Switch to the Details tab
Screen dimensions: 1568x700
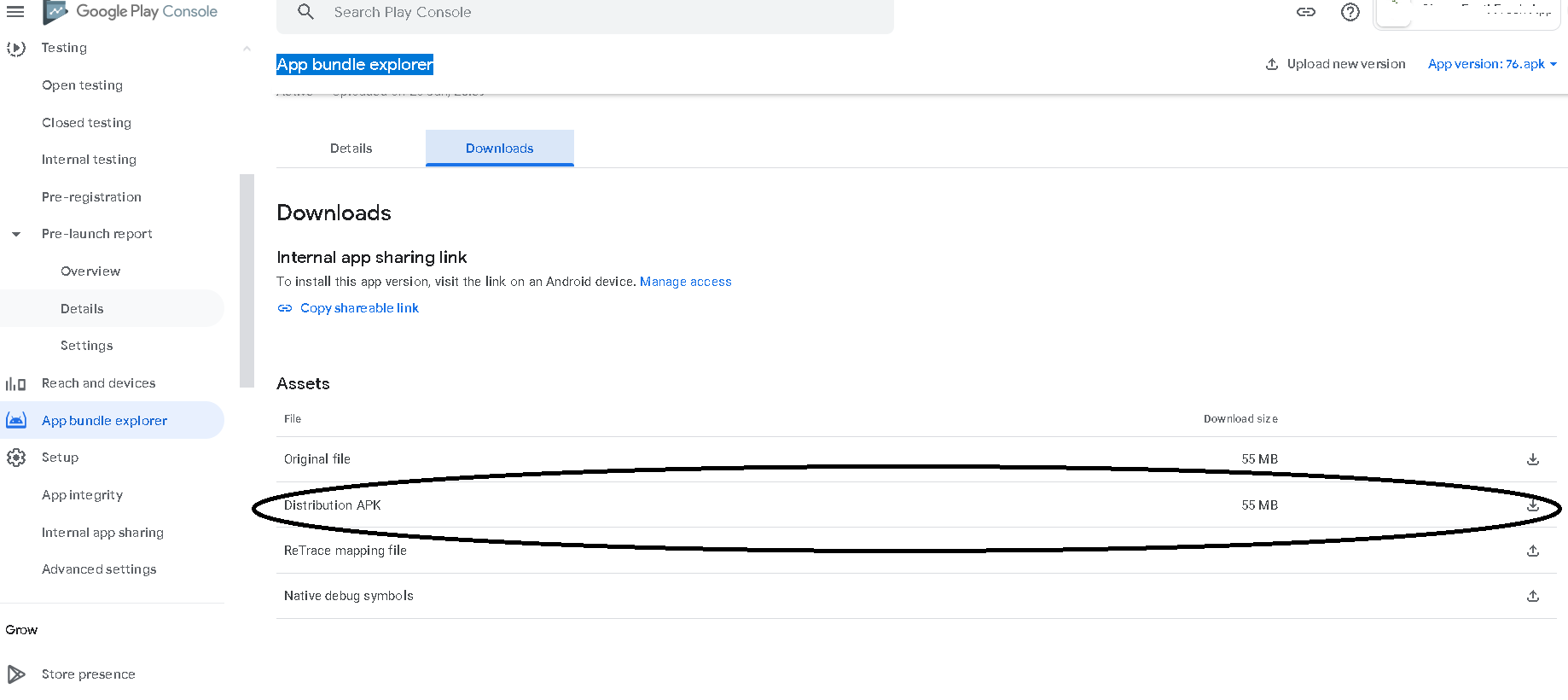pyautogui.click(x=351, y=149)
